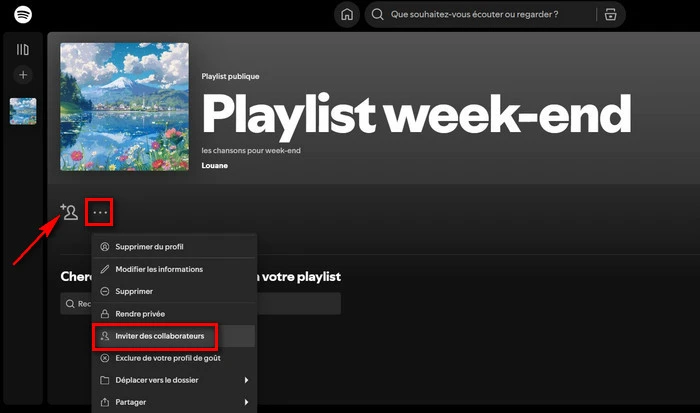
Task: Open the playlist thumbnail in sidebar
Action: coord(23,111)
